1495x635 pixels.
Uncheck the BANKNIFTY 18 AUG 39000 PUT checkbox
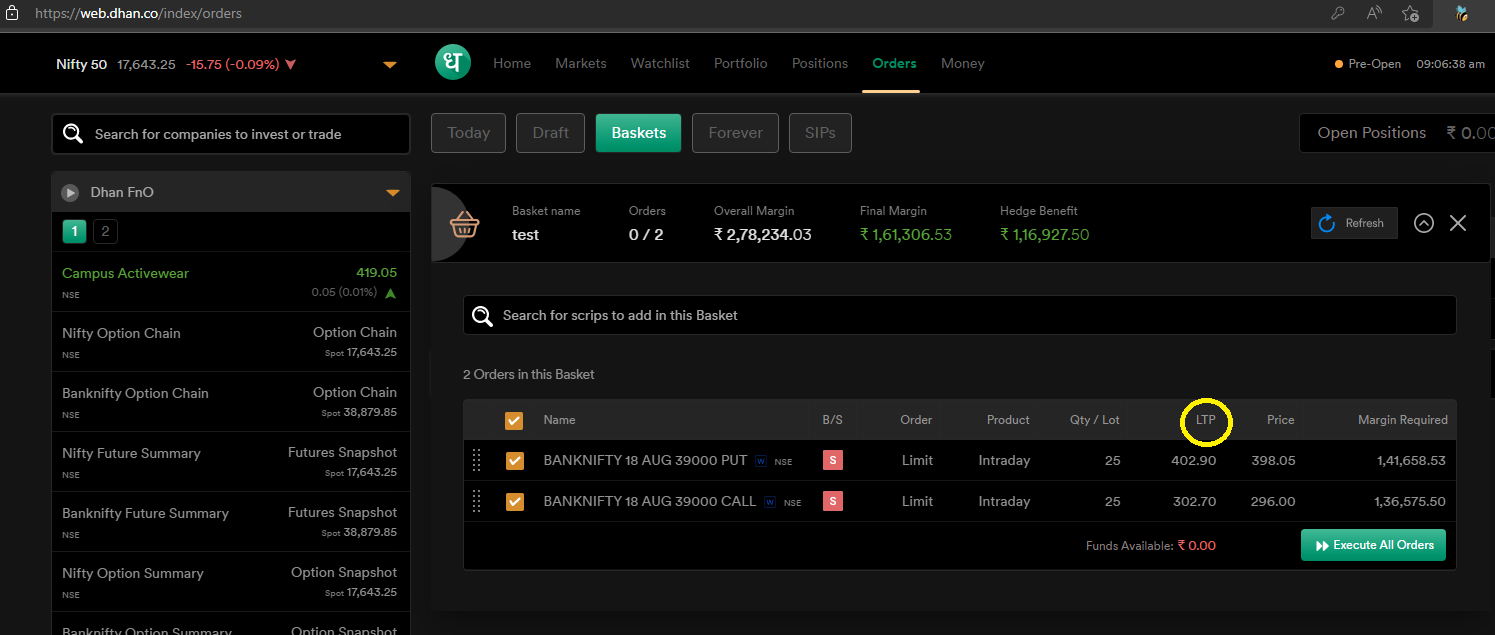click(514, 461)
